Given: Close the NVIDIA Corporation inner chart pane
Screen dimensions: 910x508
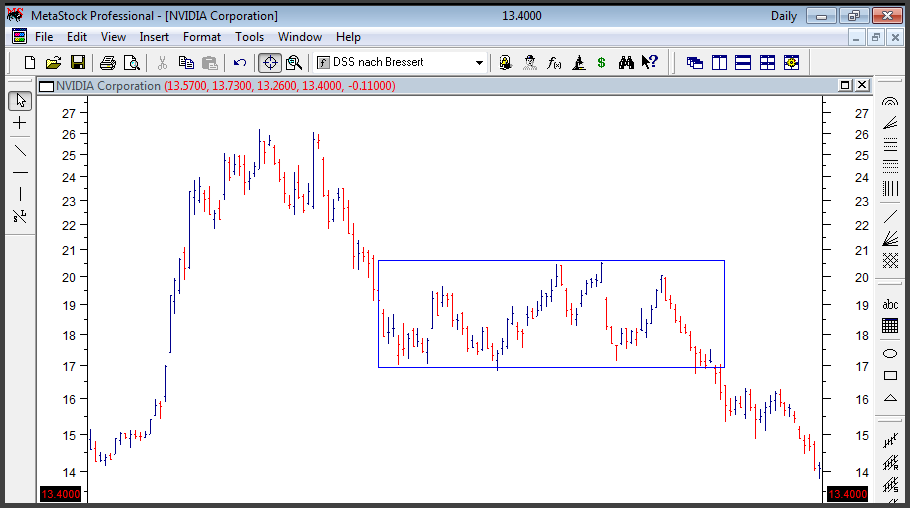Looking at the screenshot, I should [x=862, y=85].
